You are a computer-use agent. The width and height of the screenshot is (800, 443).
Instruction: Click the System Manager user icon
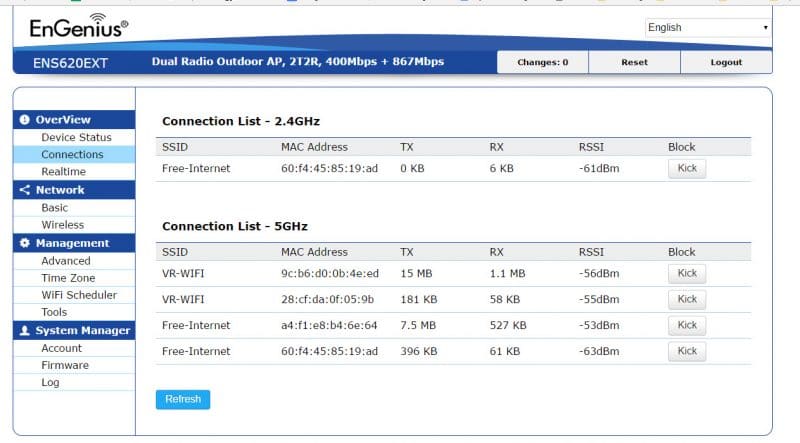click(25, 330)
